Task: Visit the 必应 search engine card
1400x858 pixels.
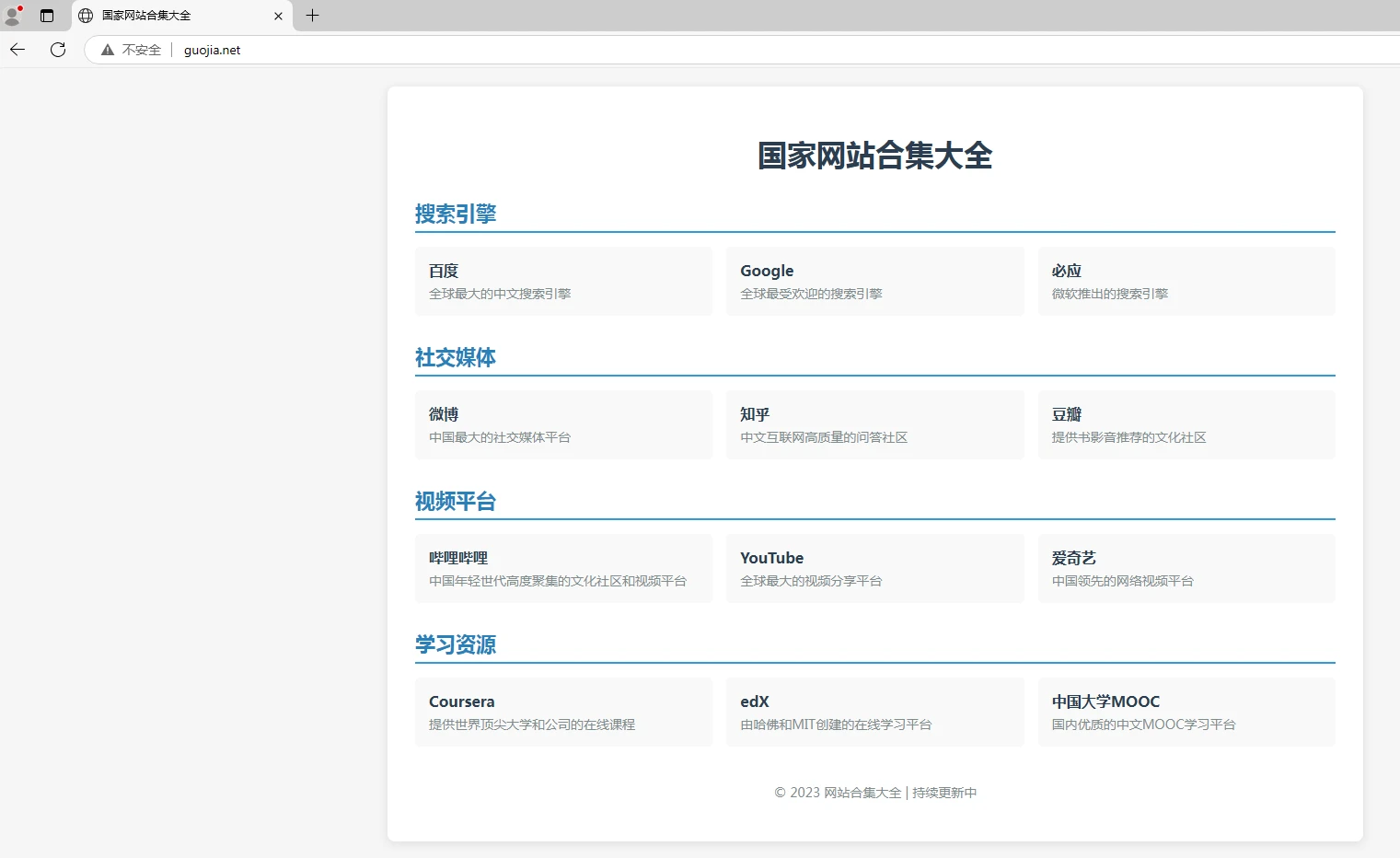Action: coord(1186,281)
